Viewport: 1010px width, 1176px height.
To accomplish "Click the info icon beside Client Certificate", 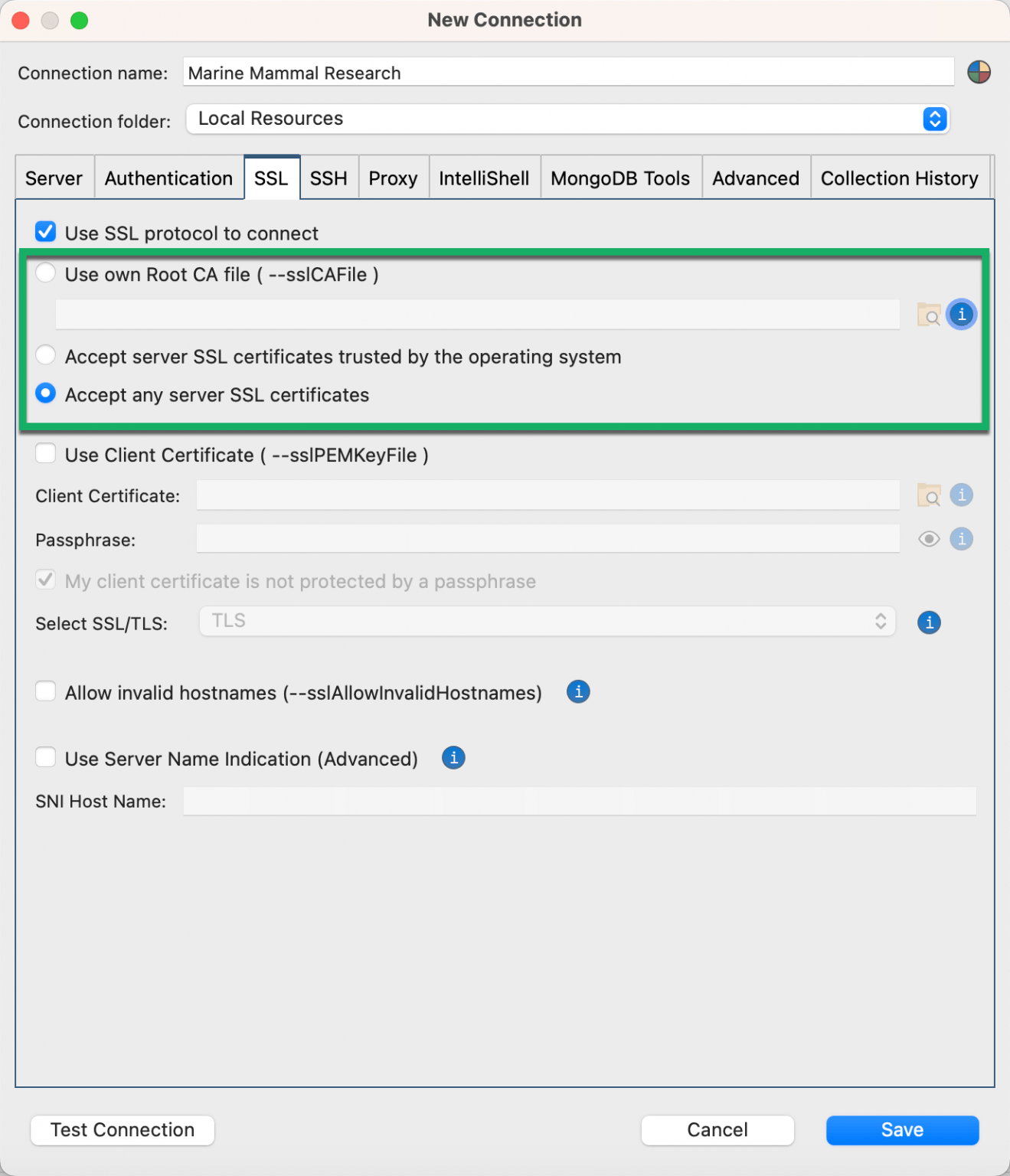I will [x=962, y=495].
